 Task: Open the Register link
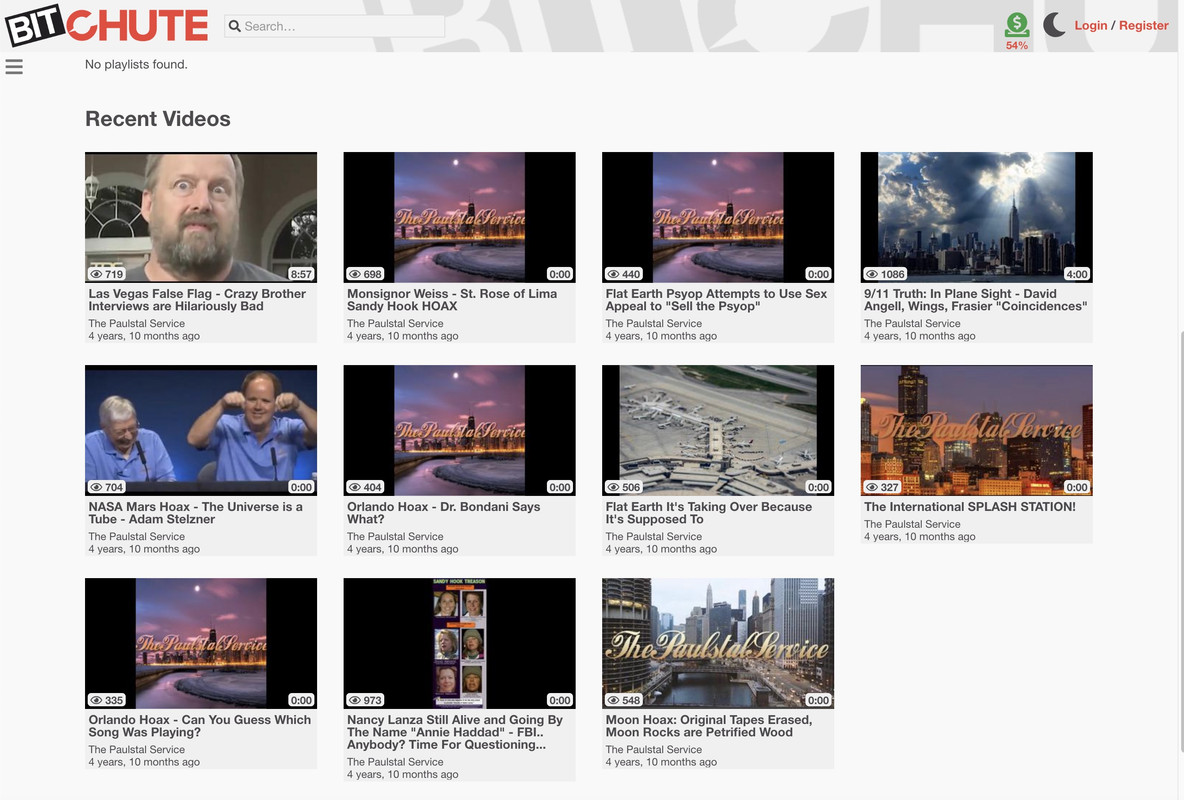1143,26
